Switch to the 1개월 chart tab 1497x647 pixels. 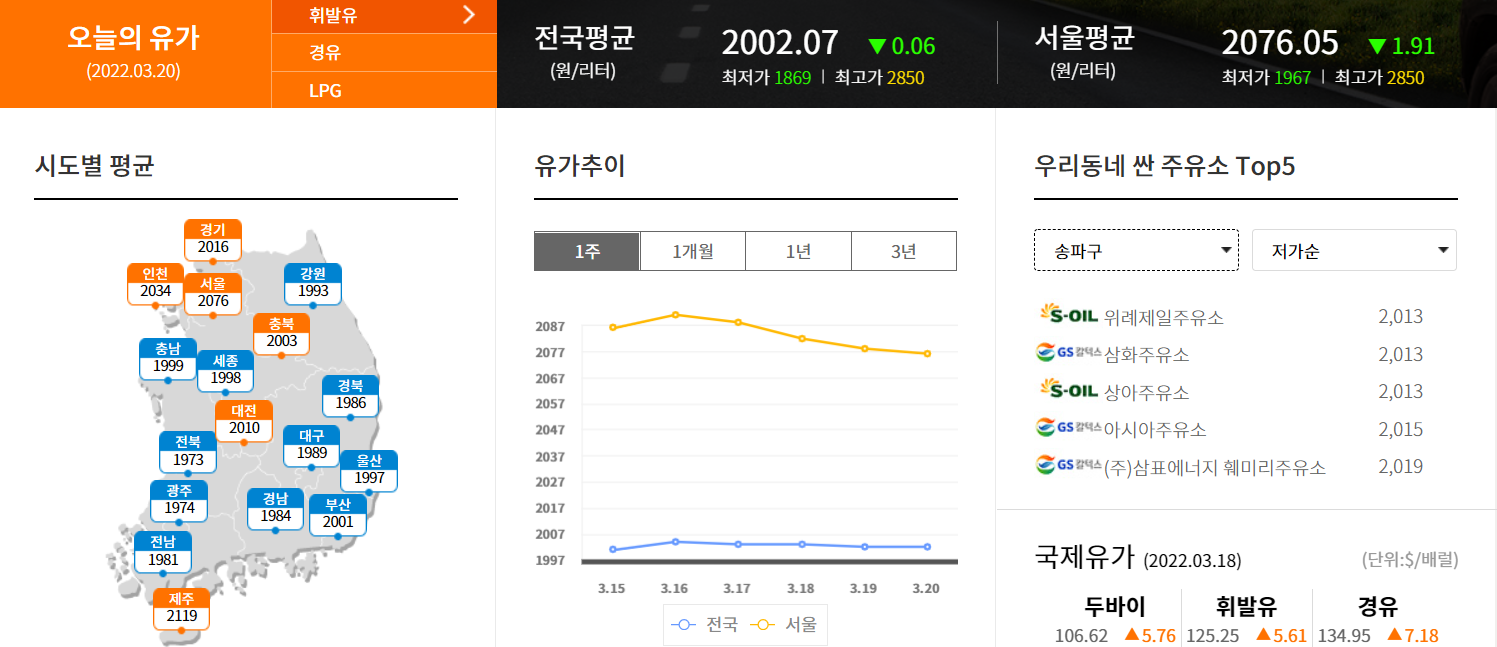click(692, 251)
